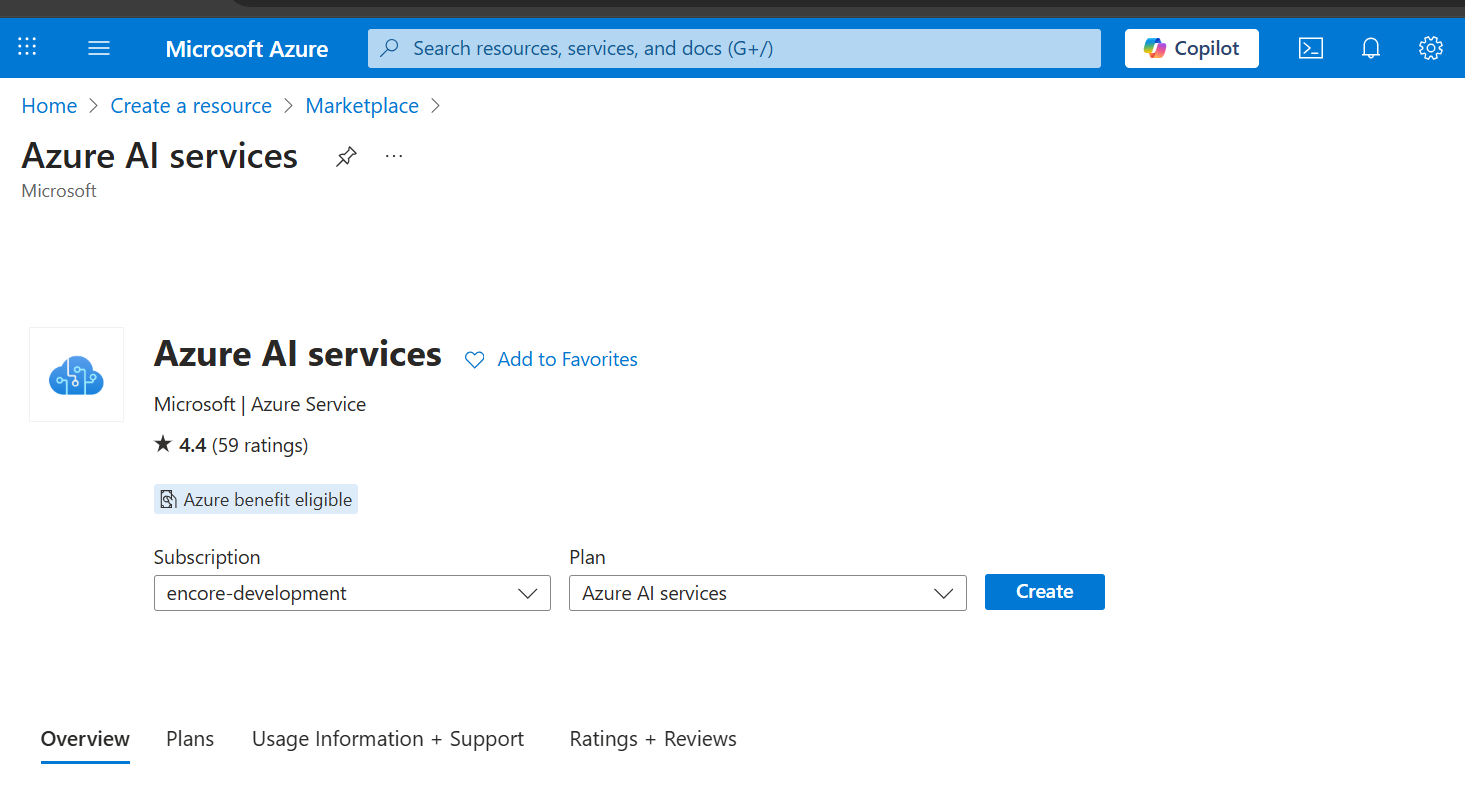Open Cloud Shell terminal icon
The width and height of the screenshot is (1465, 789).
[1311, 48]
